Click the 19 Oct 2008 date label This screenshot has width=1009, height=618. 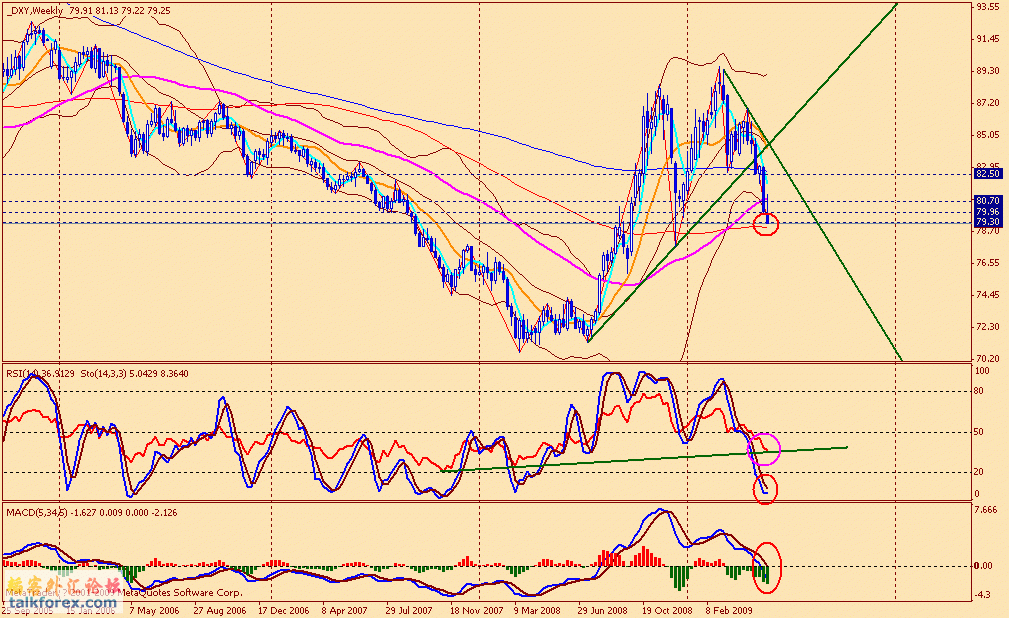click(x=668, y=610)
